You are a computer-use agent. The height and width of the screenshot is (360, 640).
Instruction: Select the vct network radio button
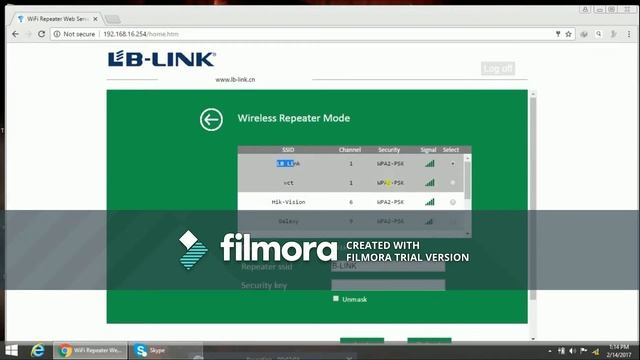(x=453, y=183)
